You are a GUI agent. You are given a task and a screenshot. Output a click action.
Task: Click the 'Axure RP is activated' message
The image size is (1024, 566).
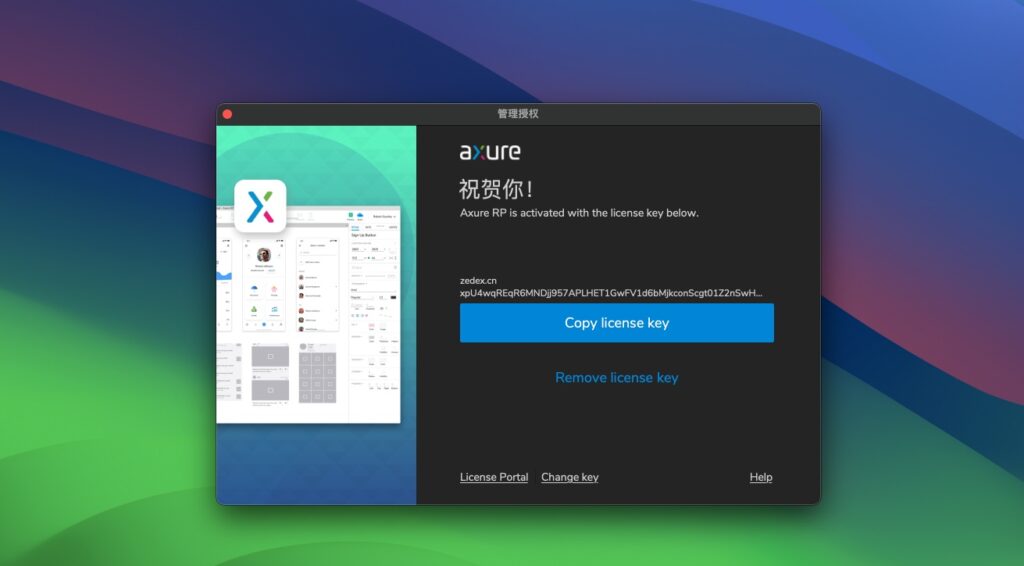click(579, 213)
